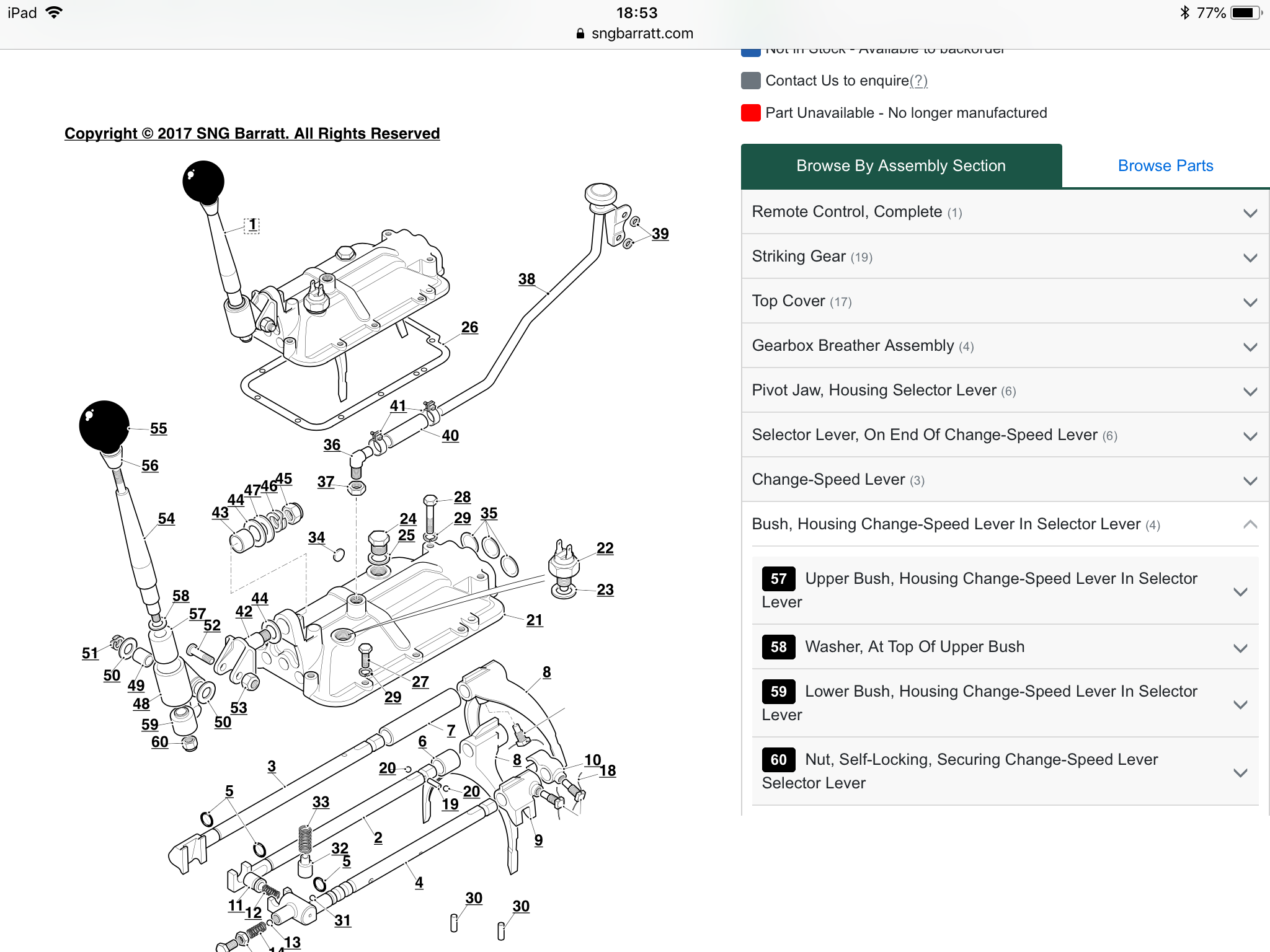The height and width of the screenshot is (952, 1270).
Task: Click diagram label 38 breather pipe
Action: click(x=526, y=280)
